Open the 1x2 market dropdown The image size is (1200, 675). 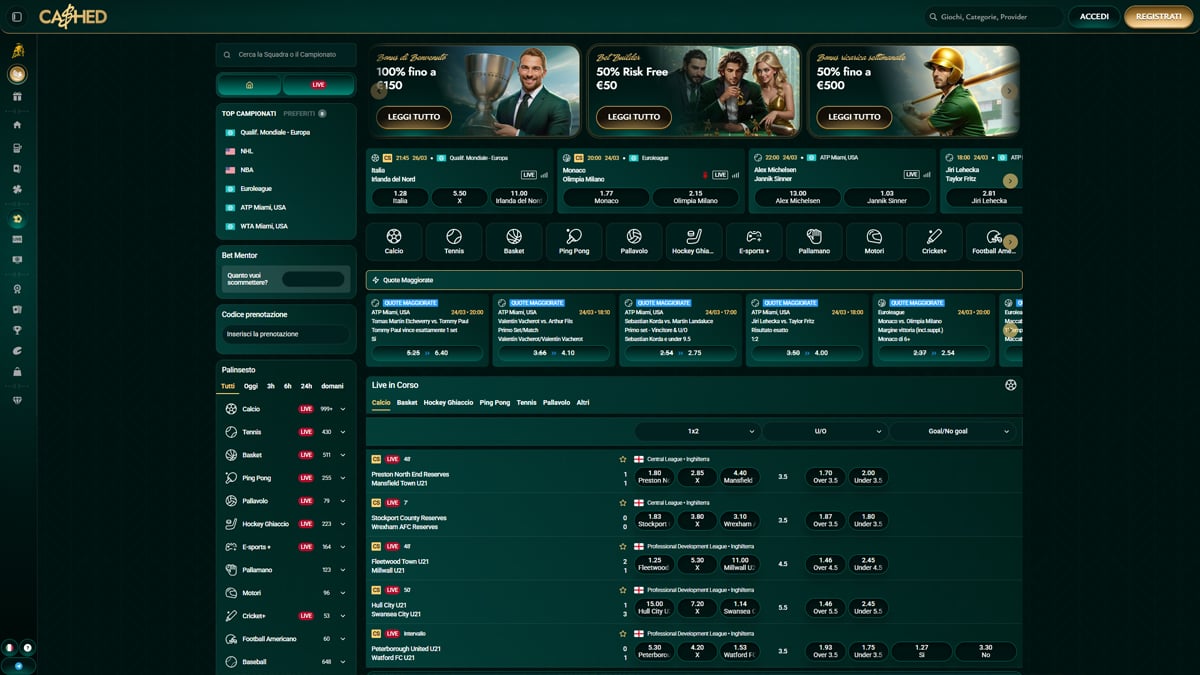(x=697, y=431)
